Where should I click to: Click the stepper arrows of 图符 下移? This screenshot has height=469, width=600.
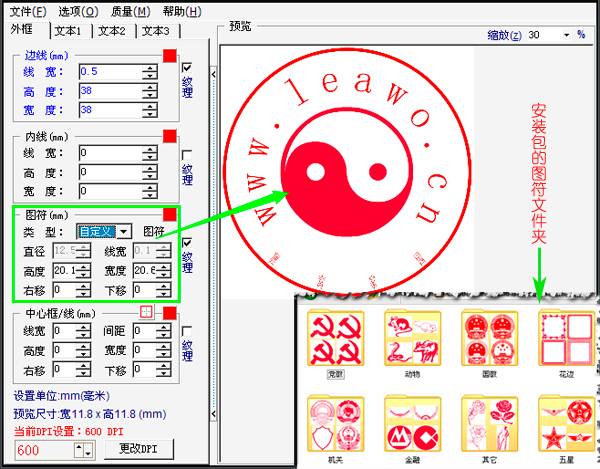pos(163,290)
